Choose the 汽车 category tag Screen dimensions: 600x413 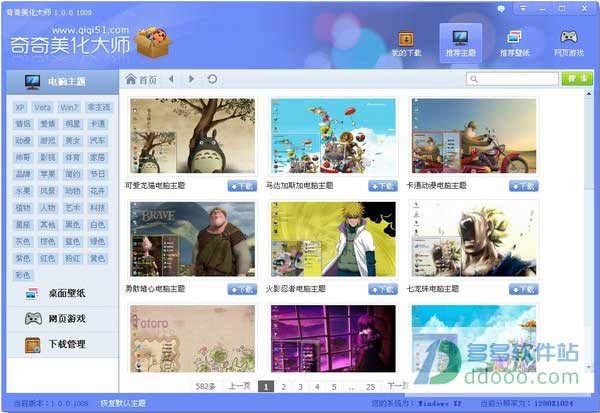tap(98, 141)
